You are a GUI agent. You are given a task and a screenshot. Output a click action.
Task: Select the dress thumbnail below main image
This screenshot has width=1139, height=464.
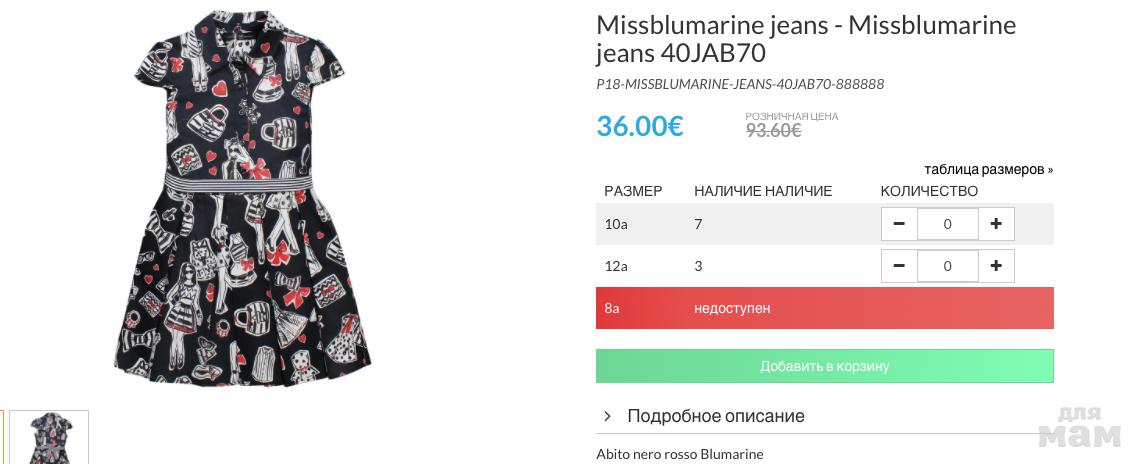(x=49, y=437)
